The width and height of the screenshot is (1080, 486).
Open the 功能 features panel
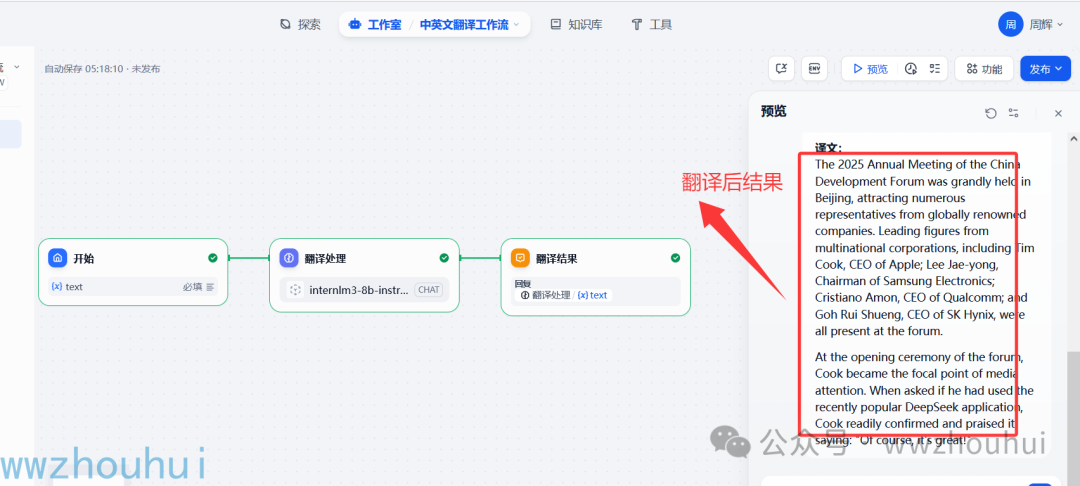pyautogui.click(x=984, y=69)
